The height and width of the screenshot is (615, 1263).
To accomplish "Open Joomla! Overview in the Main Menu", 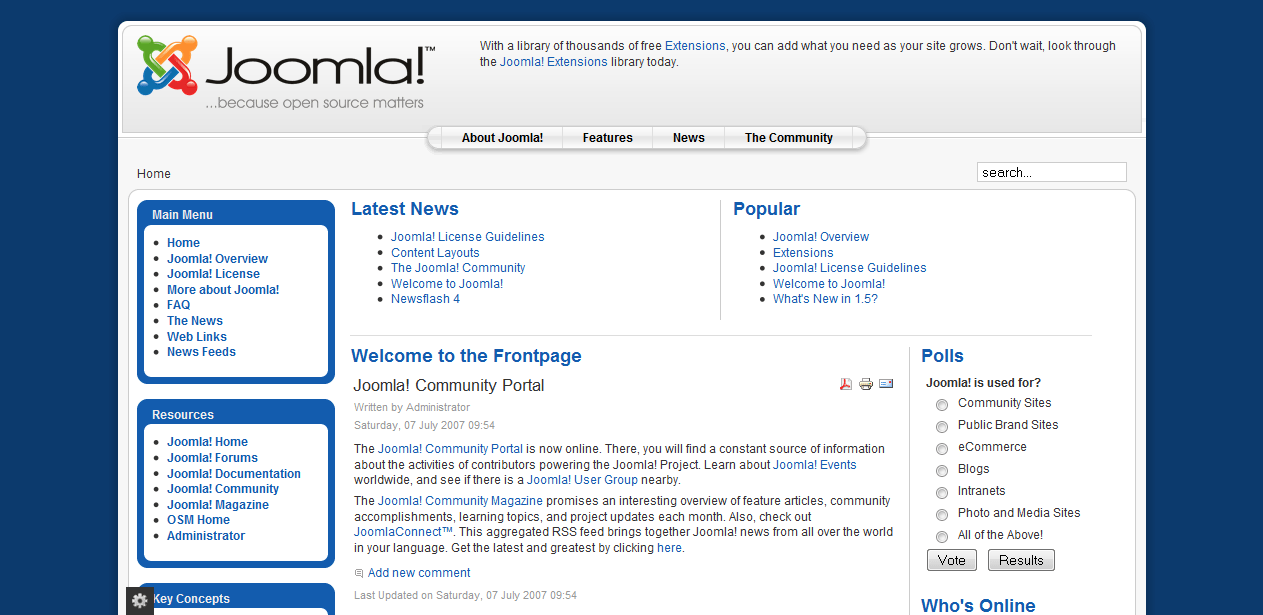I will point(217,259).
